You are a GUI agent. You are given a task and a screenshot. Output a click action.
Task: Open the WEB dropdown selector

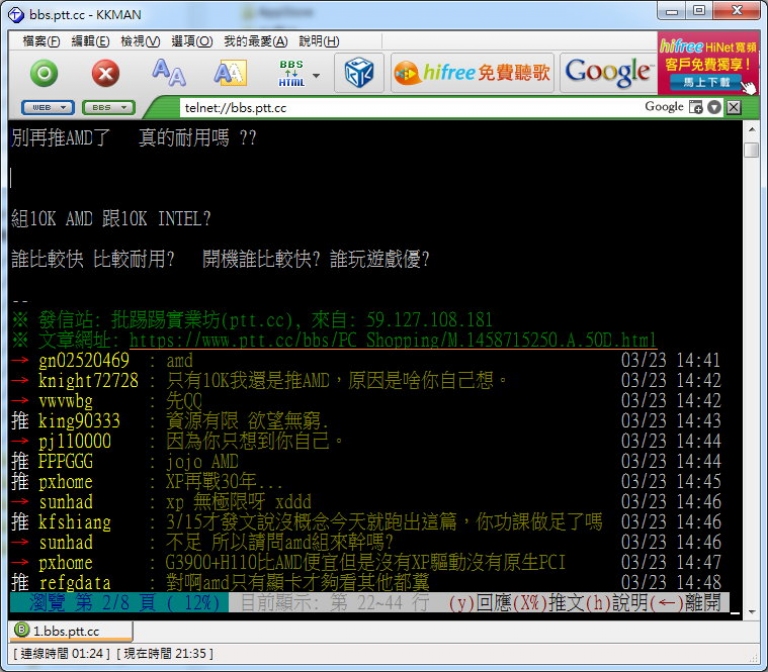[48, 107]
